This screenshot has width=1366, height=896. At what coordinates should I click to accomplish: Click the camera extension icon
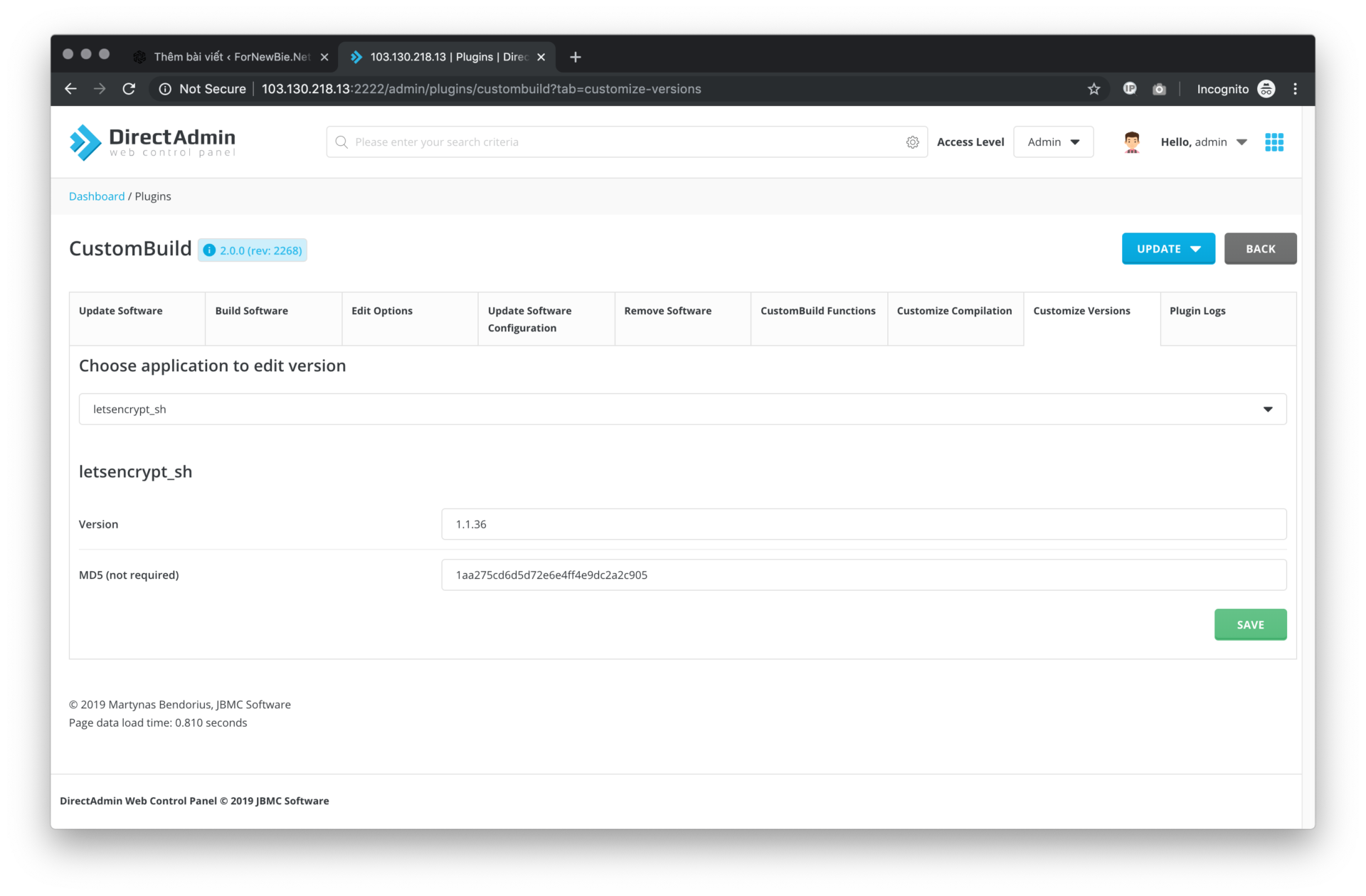(x=1159, y=89)
